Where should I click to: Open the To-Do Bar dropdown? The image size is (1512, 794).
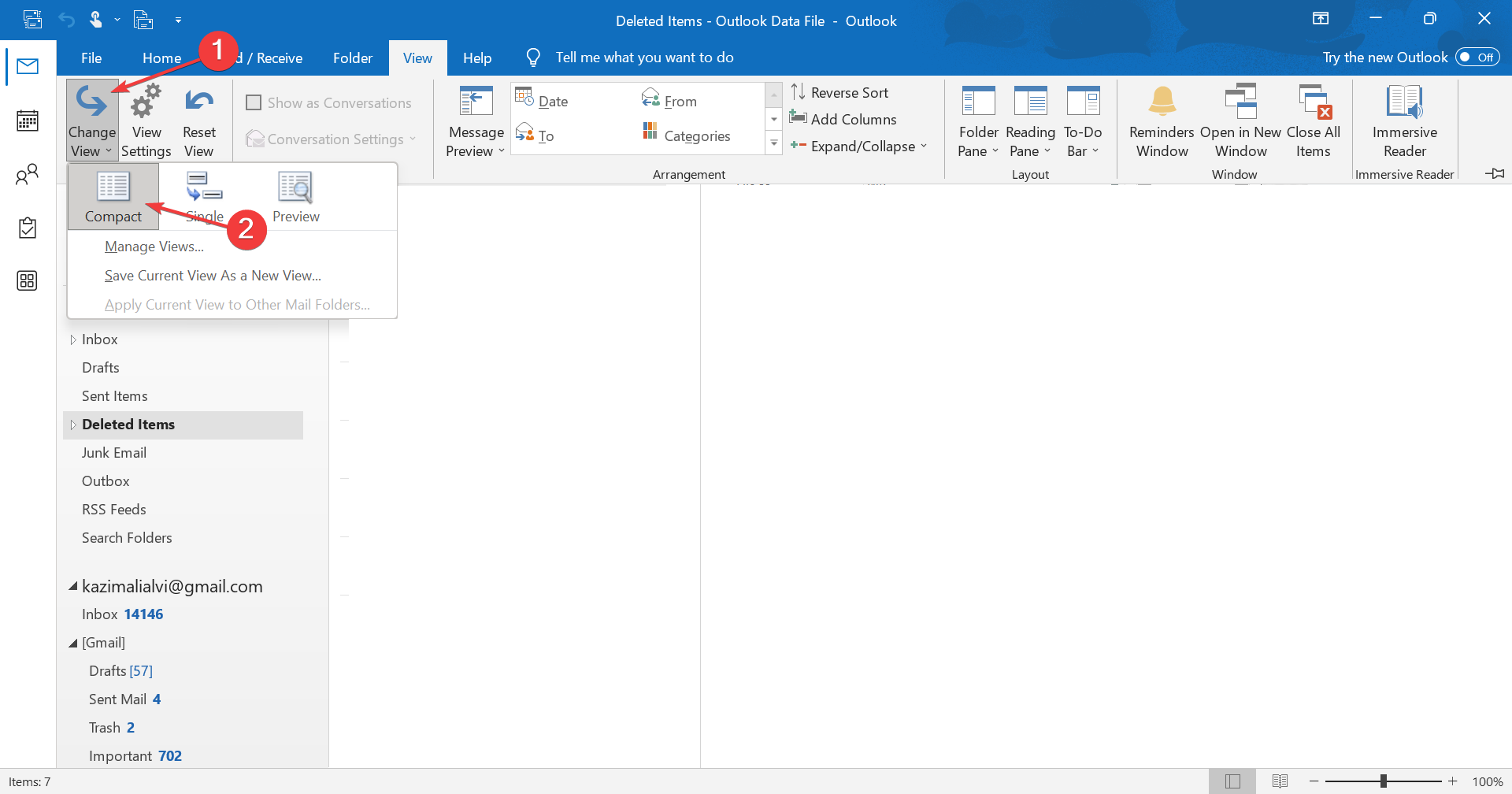[x=1083, y=121]
